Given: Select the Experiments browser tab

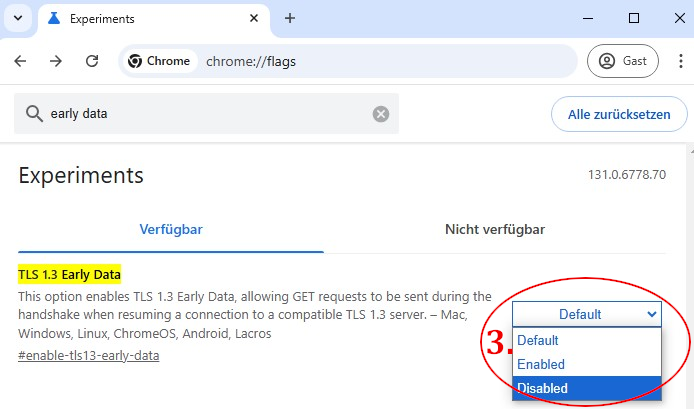Looking at the screenshot, I should [x=154, y=19].
